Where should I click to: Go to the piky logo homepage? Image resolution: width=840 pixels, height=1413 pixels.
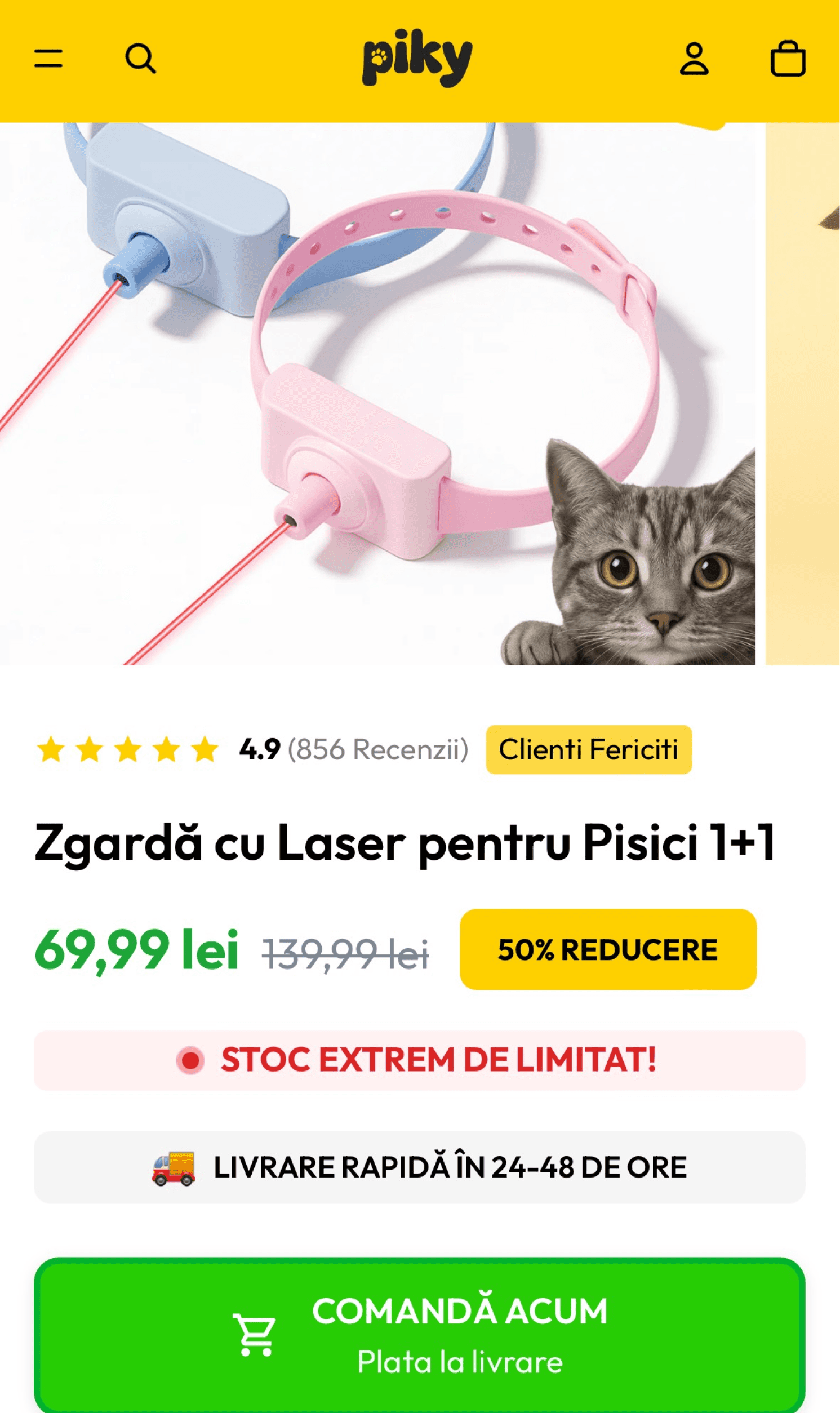pos(417,58)
